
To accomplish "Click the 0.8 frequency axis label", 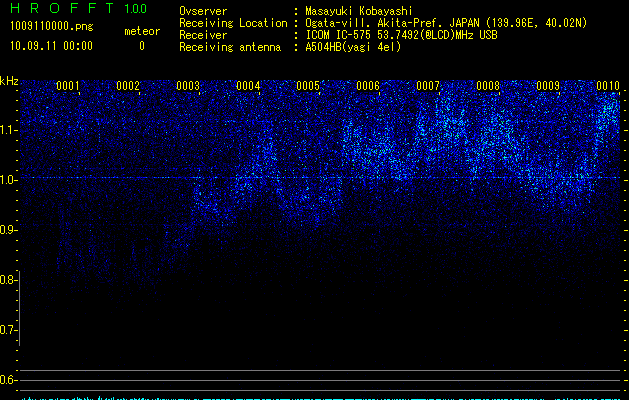I will coord(7,280).
